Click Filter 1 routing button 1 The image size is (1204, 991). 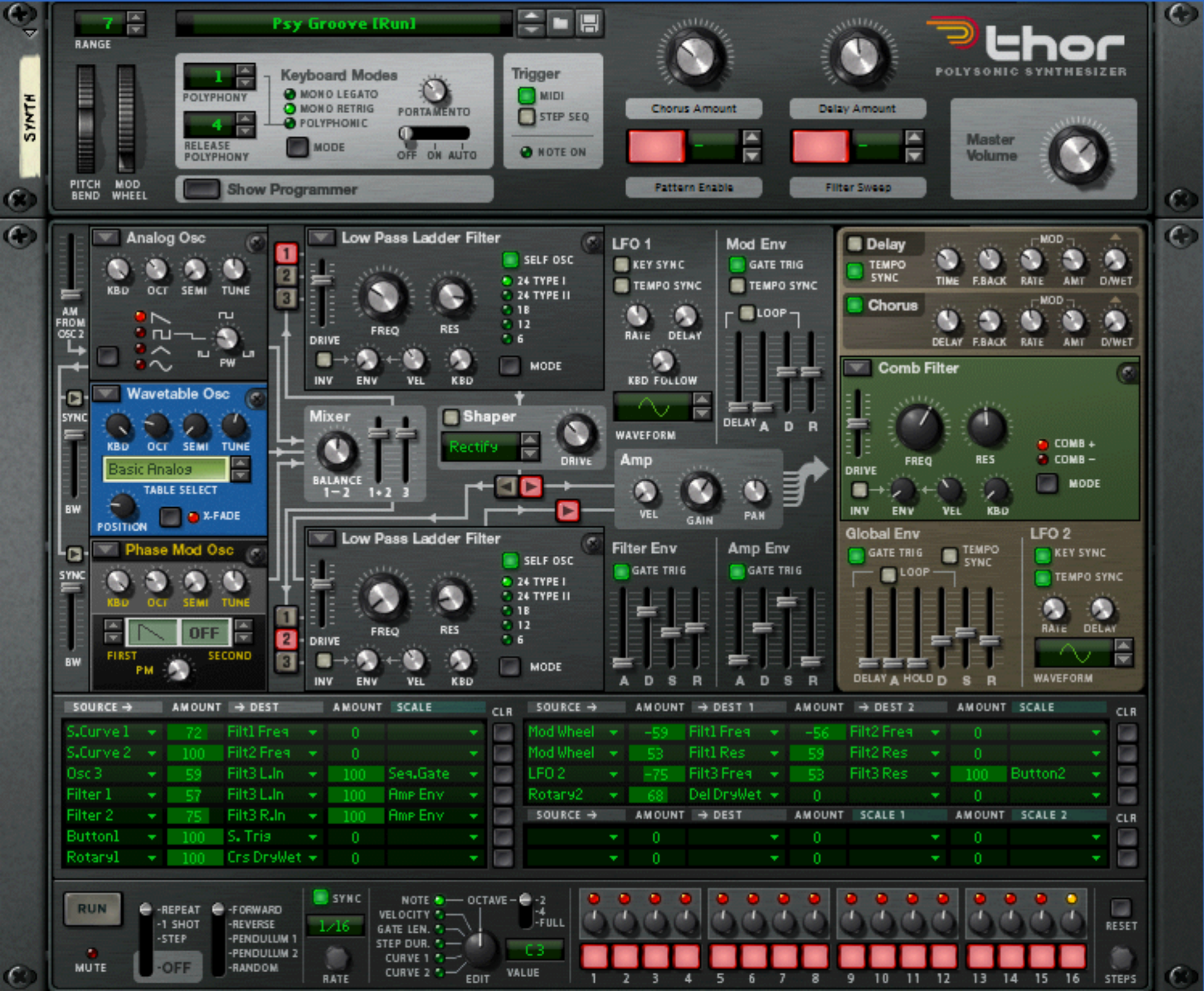(287, 253)
